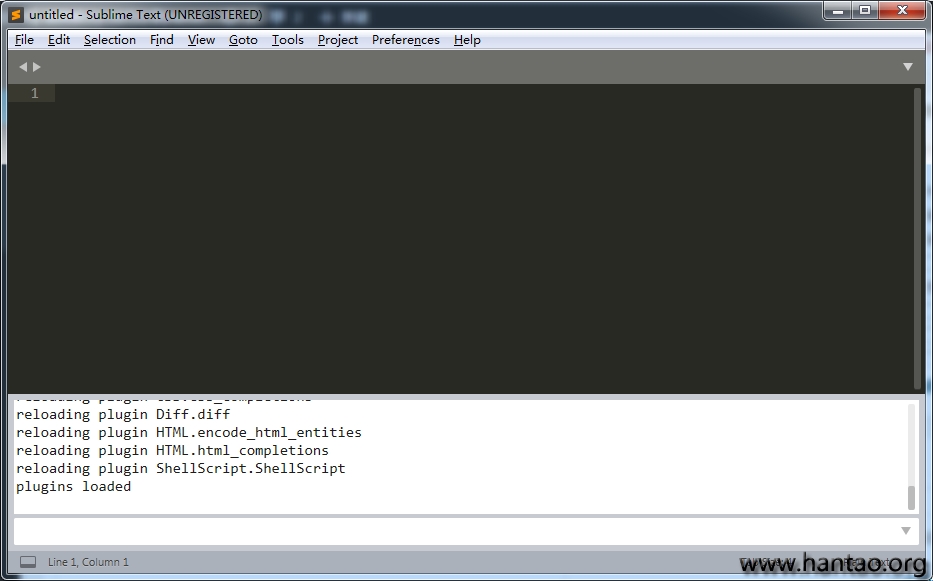The height and width of the screenshot is (581, 933).
Task: Expand the console input history arrow
Action: click(906, 531)
